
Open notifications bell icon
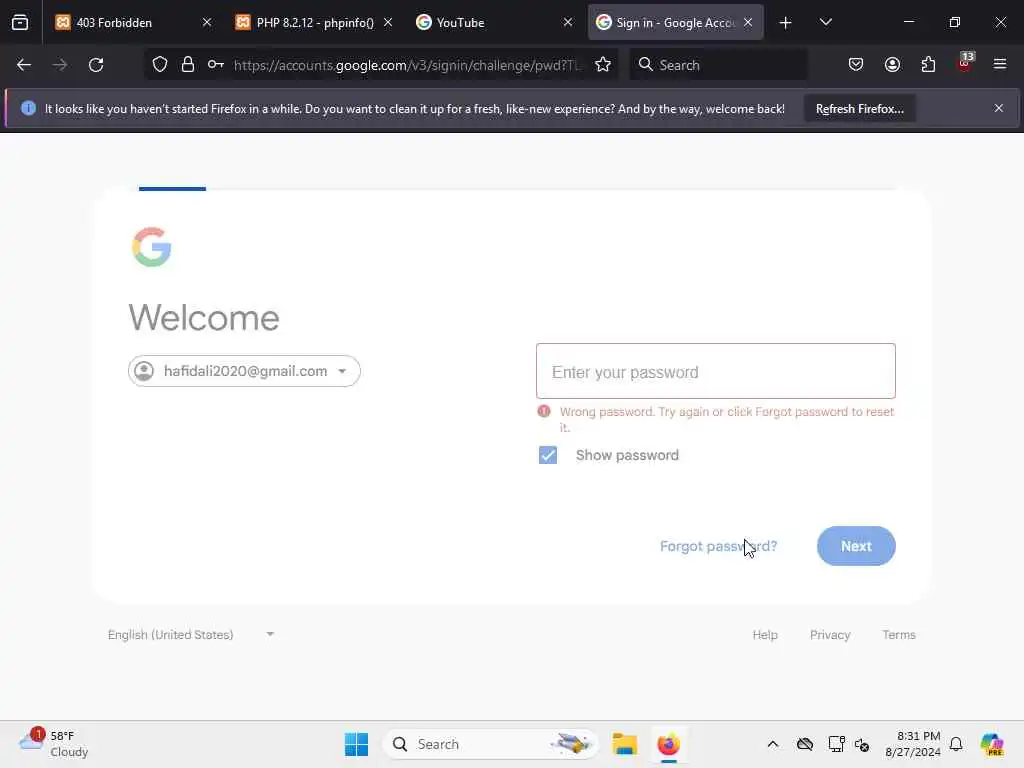coord(956,744)
